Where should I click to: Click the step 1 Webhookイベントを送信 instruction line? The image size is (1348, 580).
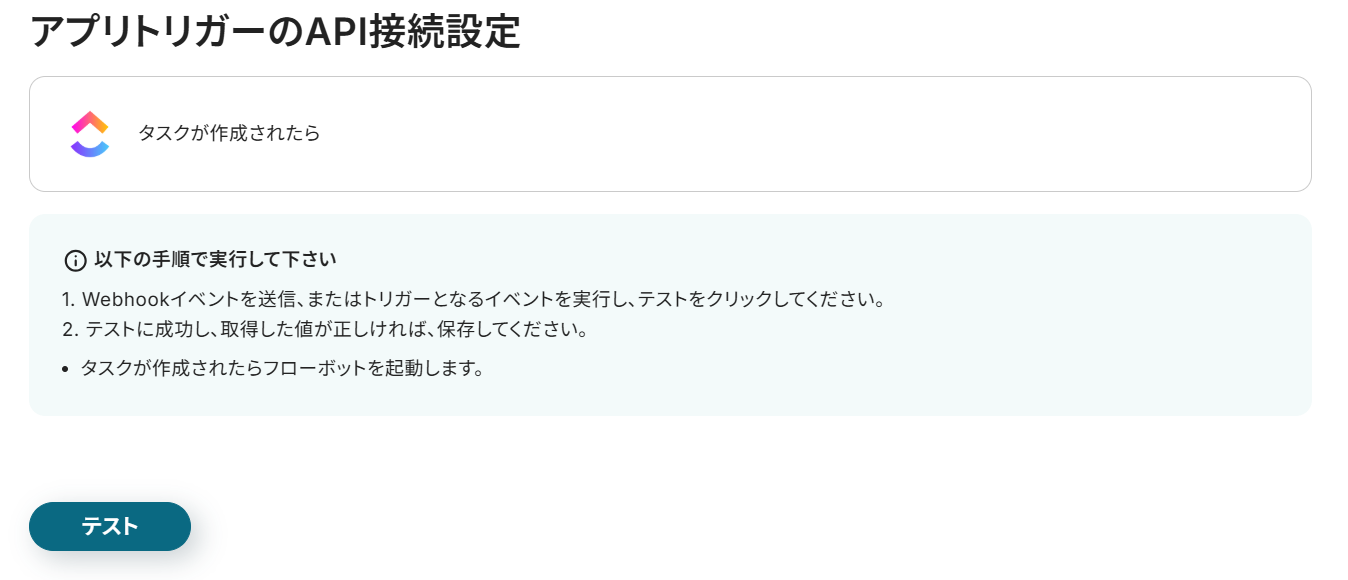(x=473, y=299)
